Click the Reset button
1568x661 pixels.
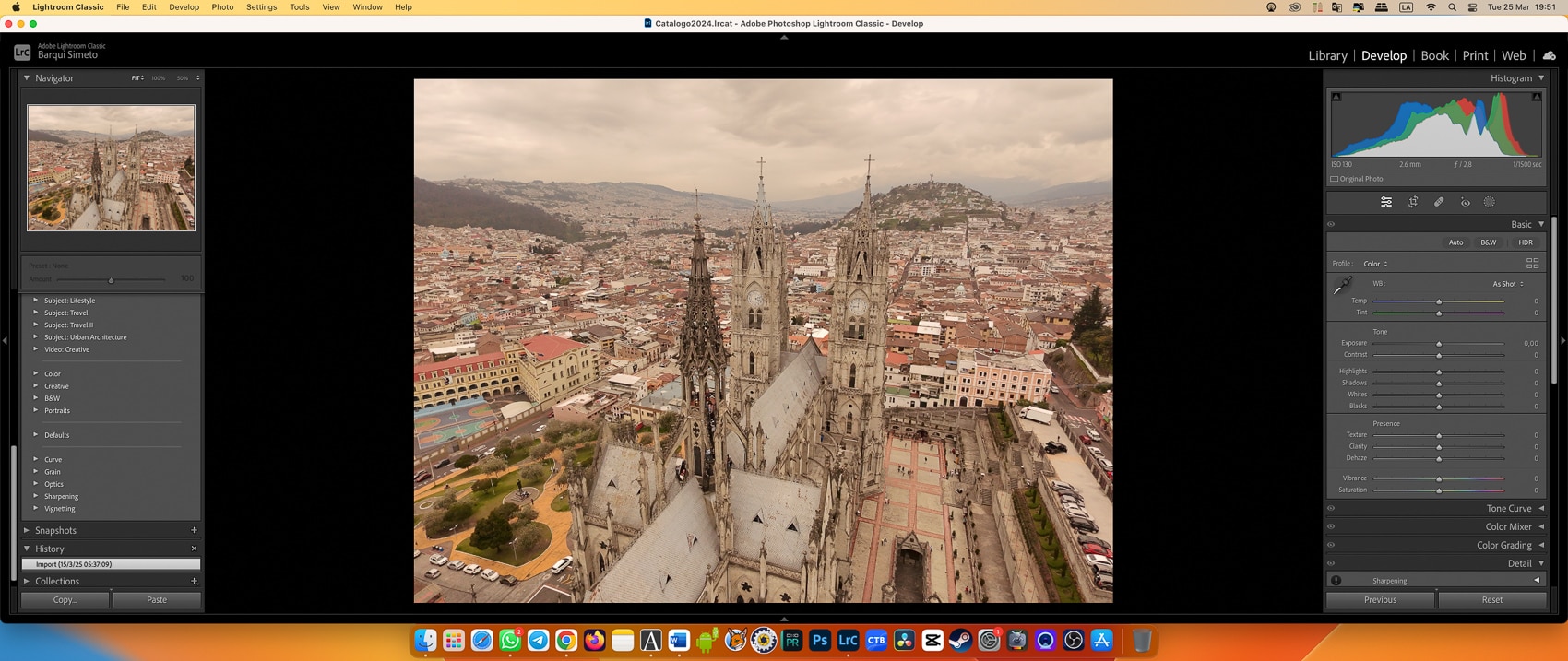tap(1491, 600)
